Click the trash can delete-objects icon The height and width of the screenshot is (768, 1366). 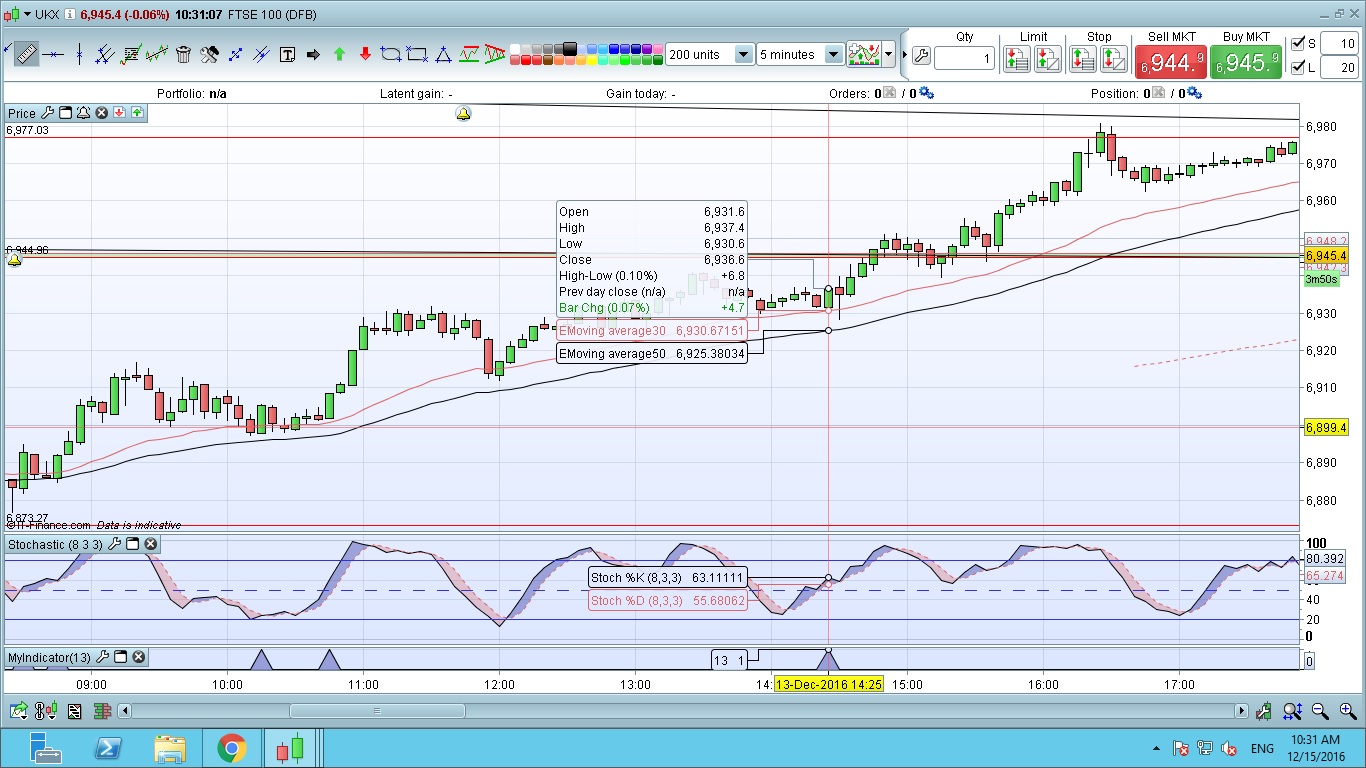click(183, 54)
